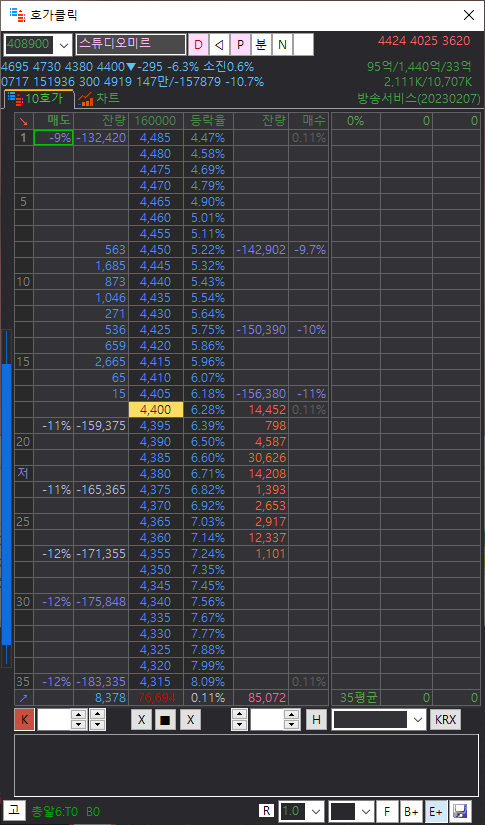Click the black square stop button
This screenshot has height=825, width=485.
click(166, 720)
